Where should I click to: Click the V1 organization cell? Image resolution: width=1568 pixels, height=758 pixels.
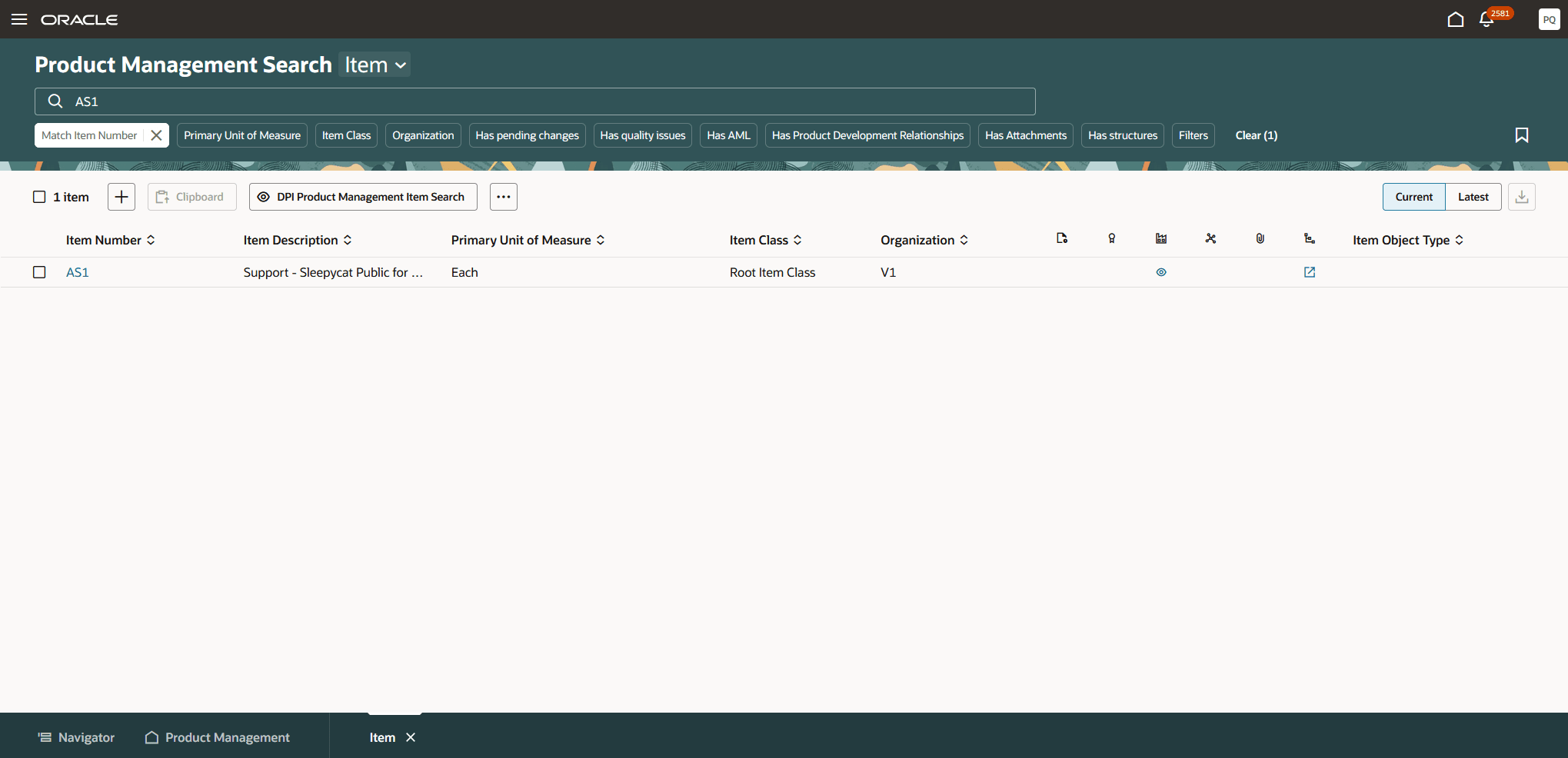point(888,272)
